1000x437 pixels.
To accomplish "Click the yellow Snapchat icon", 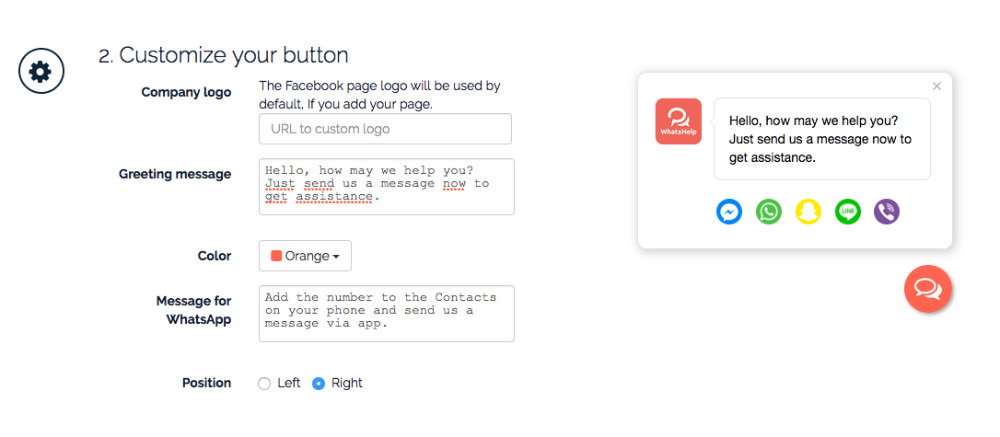I will (808, 212).
